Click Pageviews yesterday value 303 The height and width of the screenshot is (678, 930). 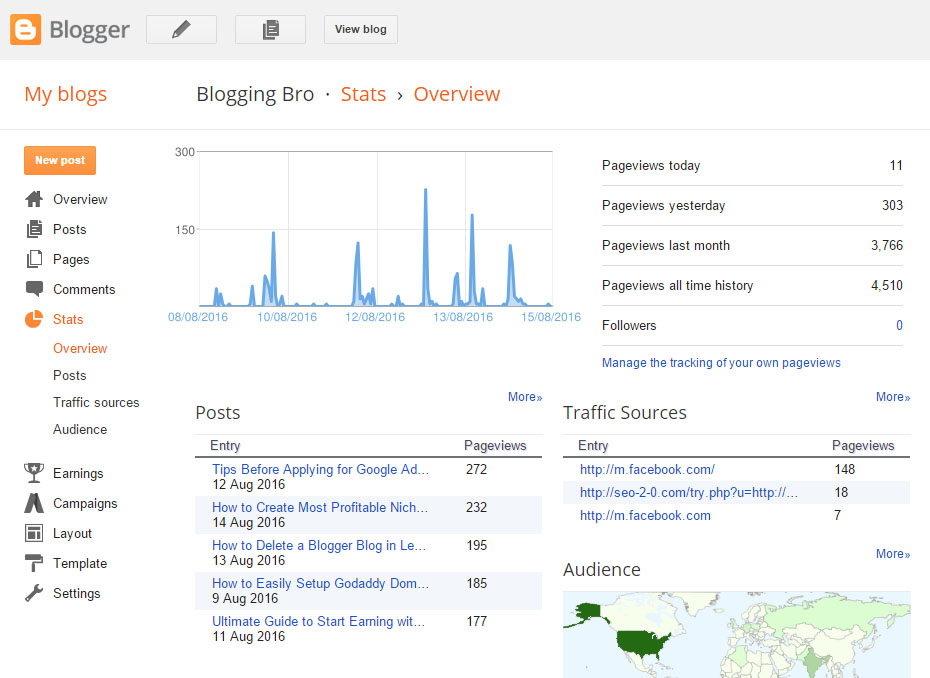tap(892, 205)
